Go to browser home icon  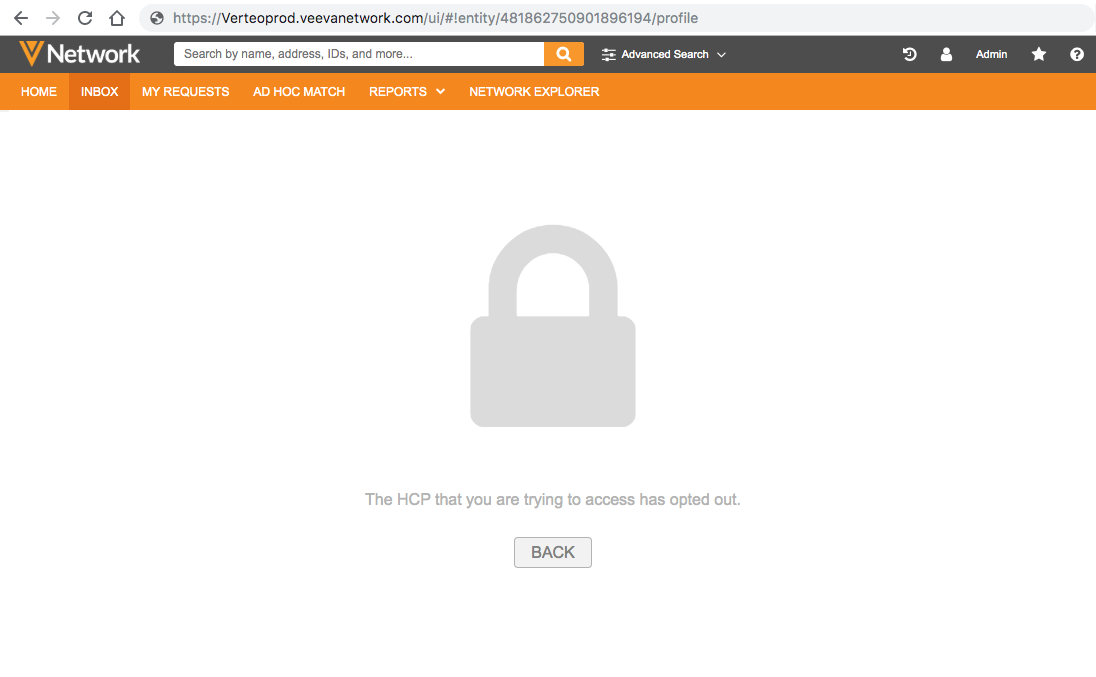pos(117,18)
